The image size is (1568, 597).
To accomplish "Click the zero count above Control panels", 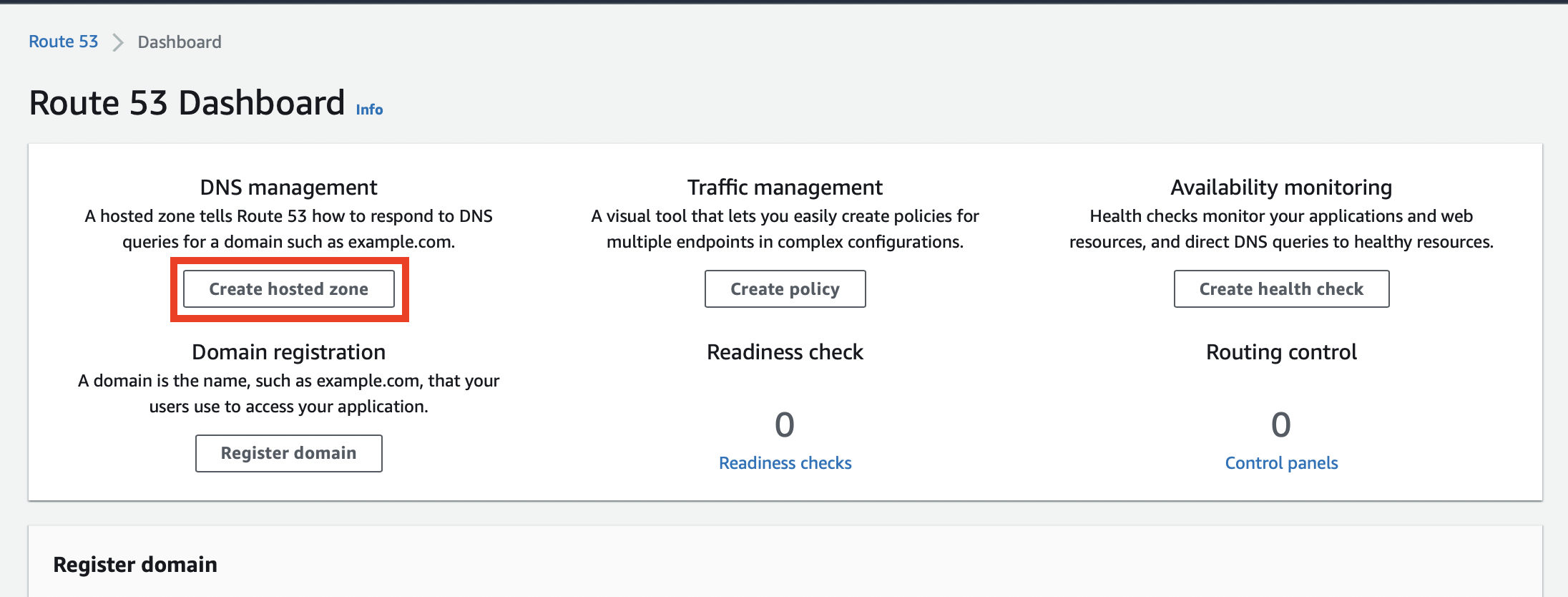I will (1281, 425).
